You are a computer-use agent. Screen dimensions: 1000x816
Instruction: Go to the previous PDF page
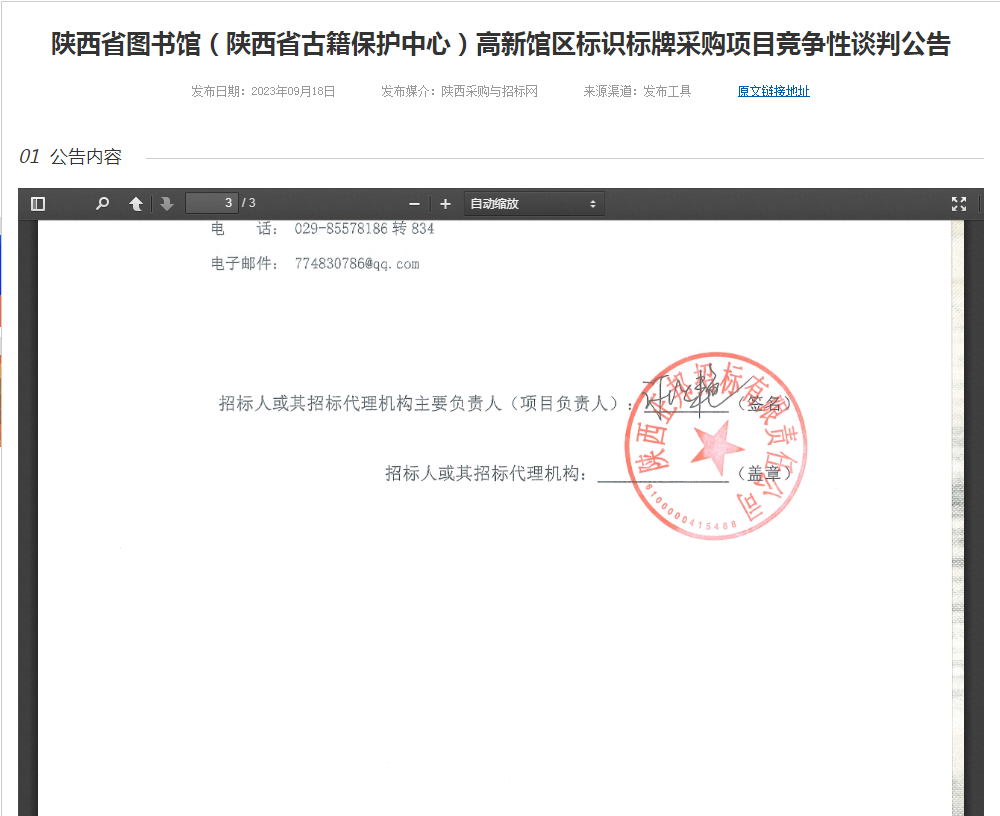pyautogui.click(x=136, y=204)
